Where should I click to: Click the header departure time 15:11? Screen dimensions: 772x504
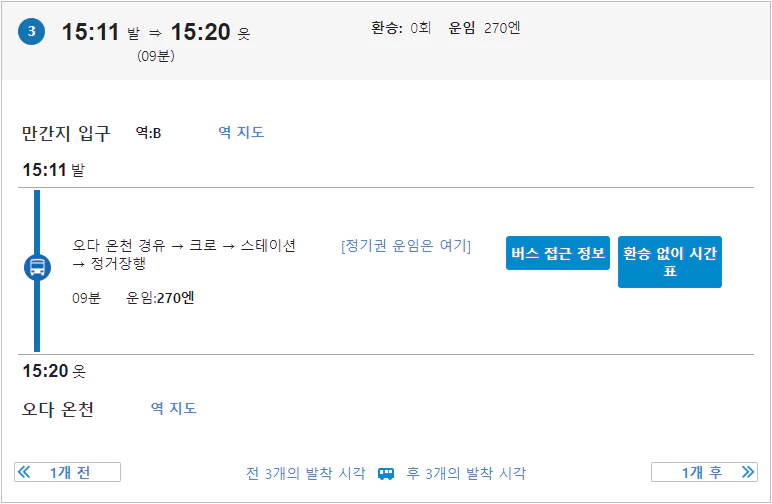point(91,32)
